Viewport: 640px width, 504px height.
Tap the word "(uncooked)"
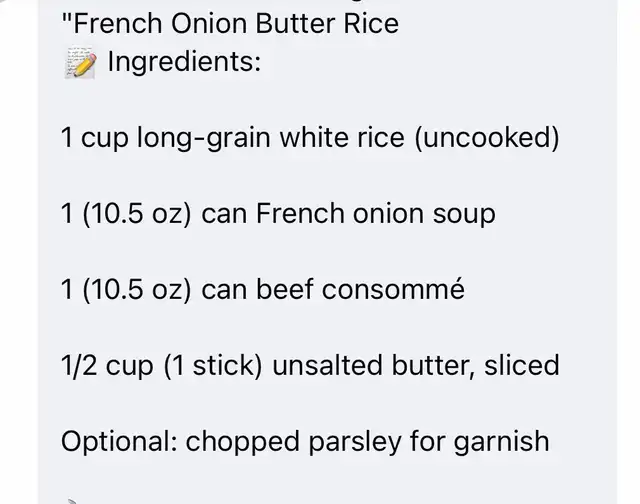(486, 137)
